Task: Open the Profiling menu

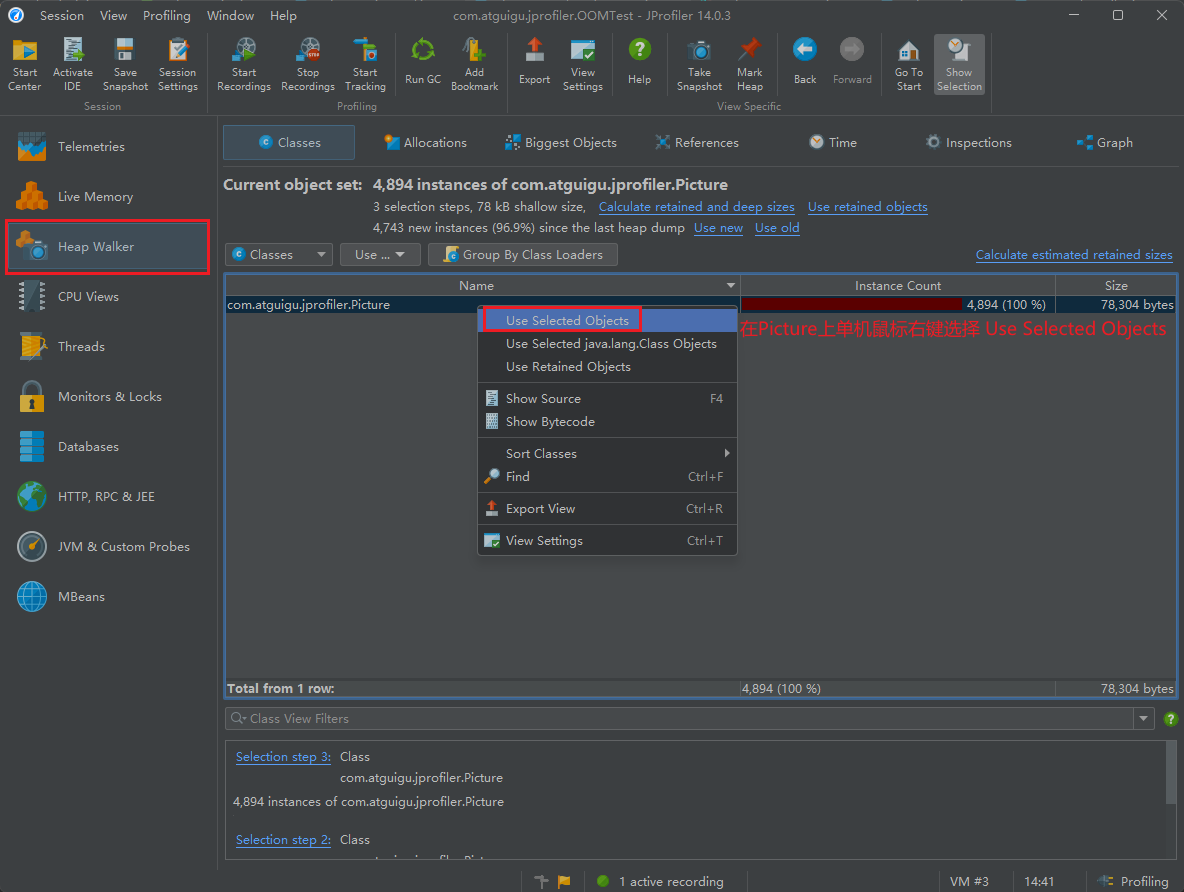Action: point(167,15)
